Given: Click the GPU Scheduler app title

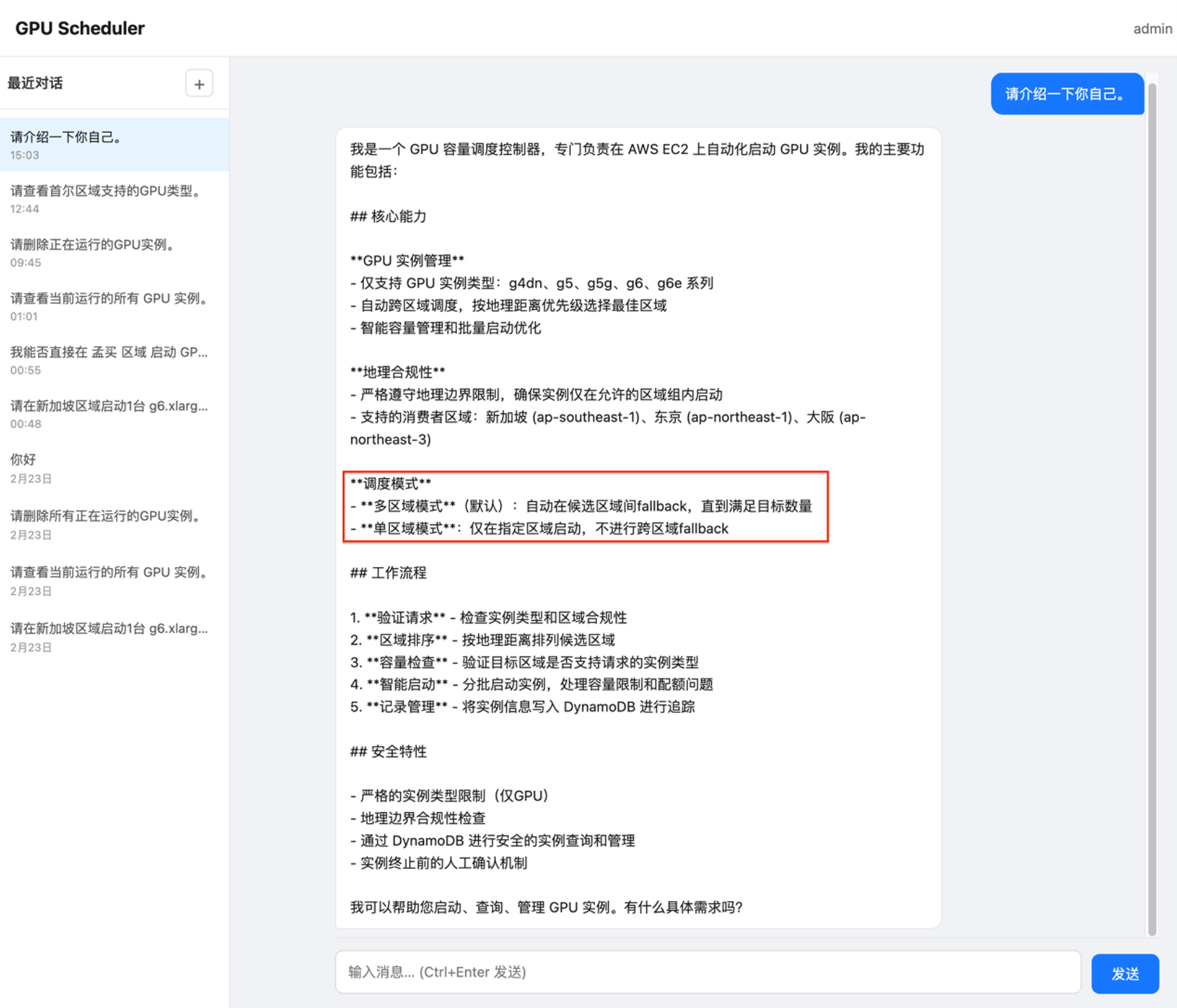Looking at the screenshot, I should tap(80, 28).
